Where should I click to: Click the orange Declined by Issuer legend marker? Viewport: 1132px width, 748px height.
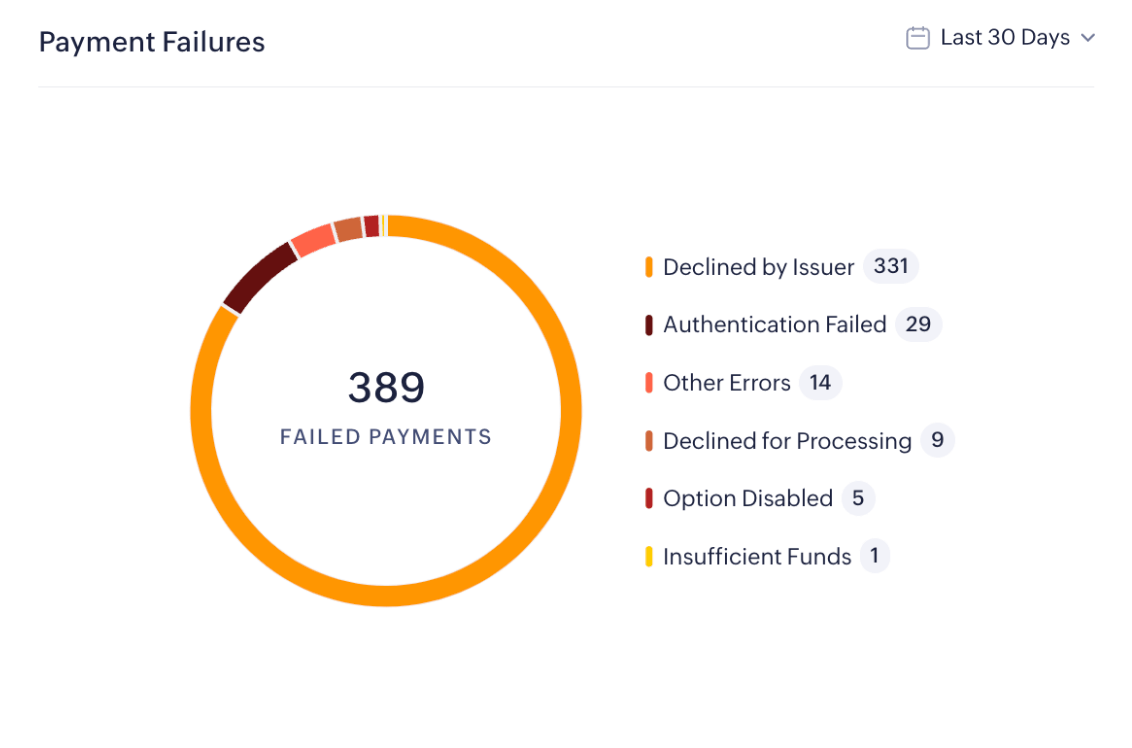point(649,267)
